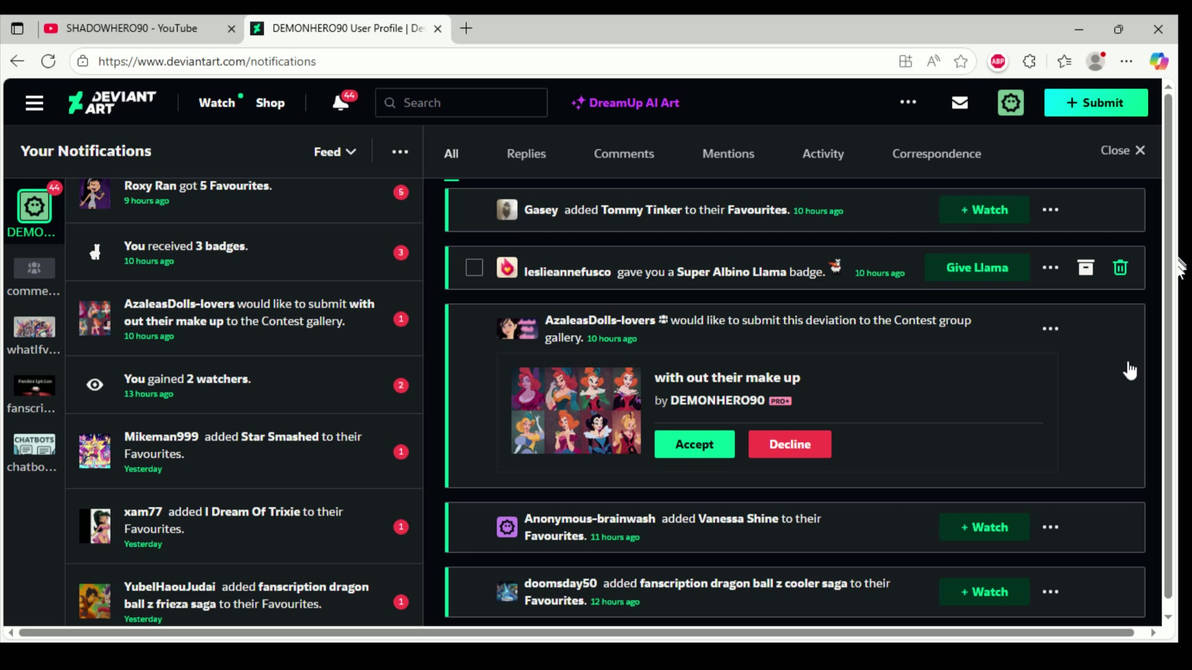The image size is (1192, 670).
Task: Open the DreamUp AI Art link
Action: [x=625, y=103]
